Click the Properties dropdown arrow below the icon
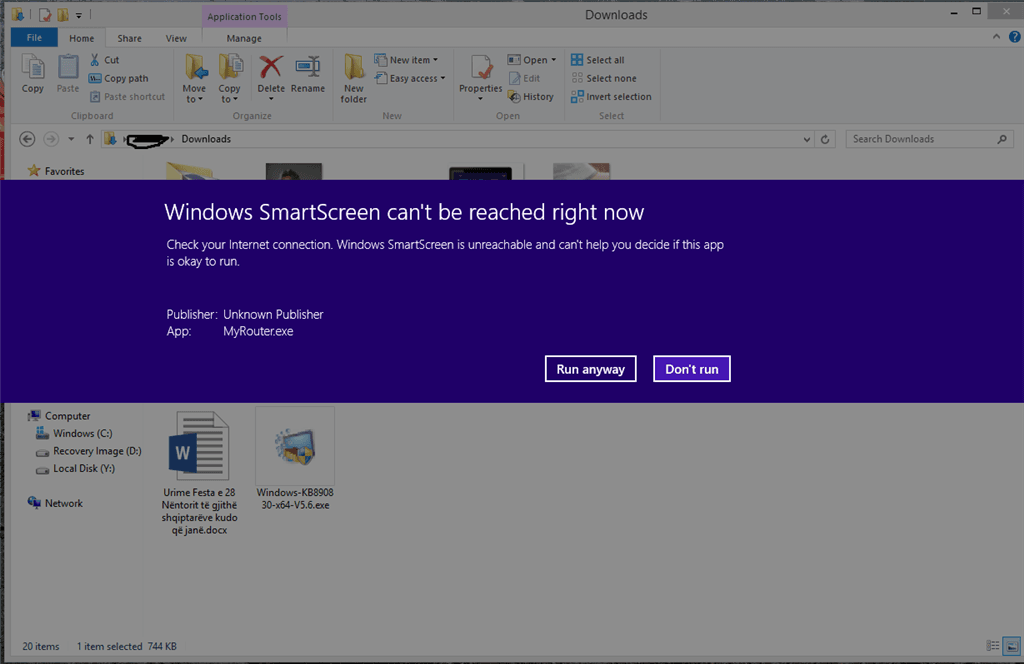This screenshot has height=664, width=1024. pyautogui.click(x=480, y=99)
